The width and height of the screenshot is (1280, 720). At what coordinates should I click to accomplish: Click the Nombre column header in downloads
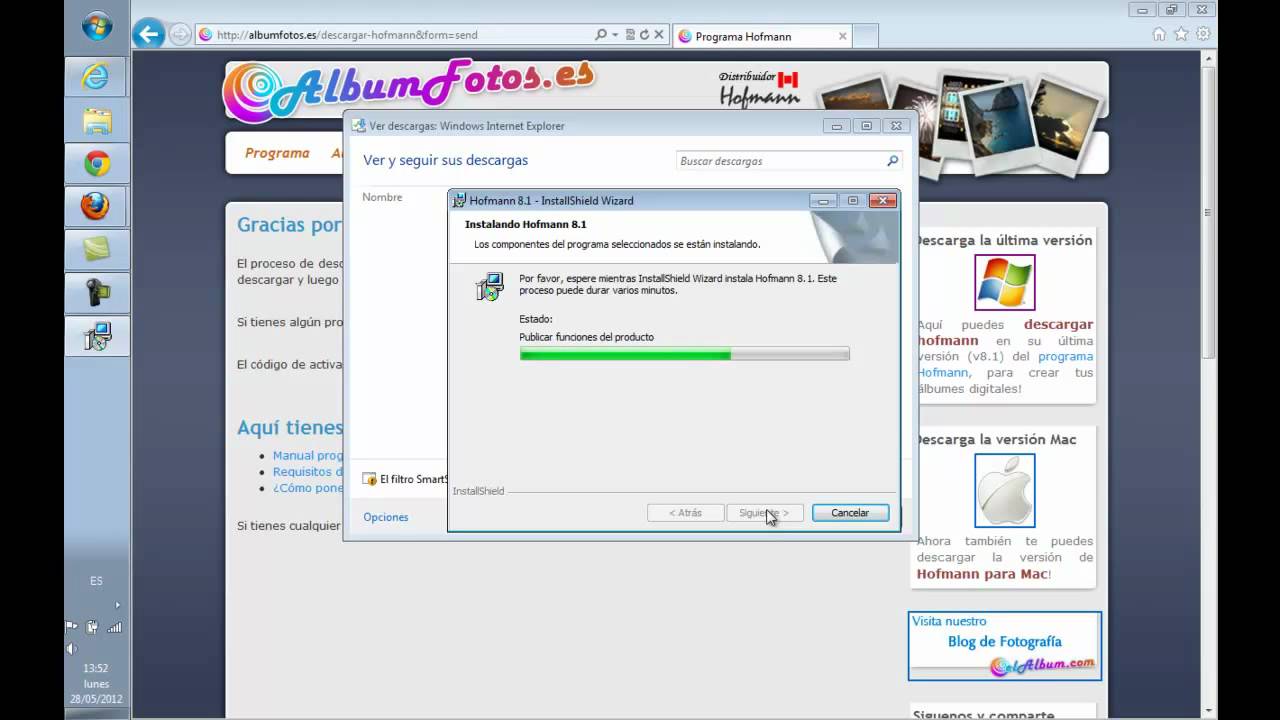pos(382,197)
